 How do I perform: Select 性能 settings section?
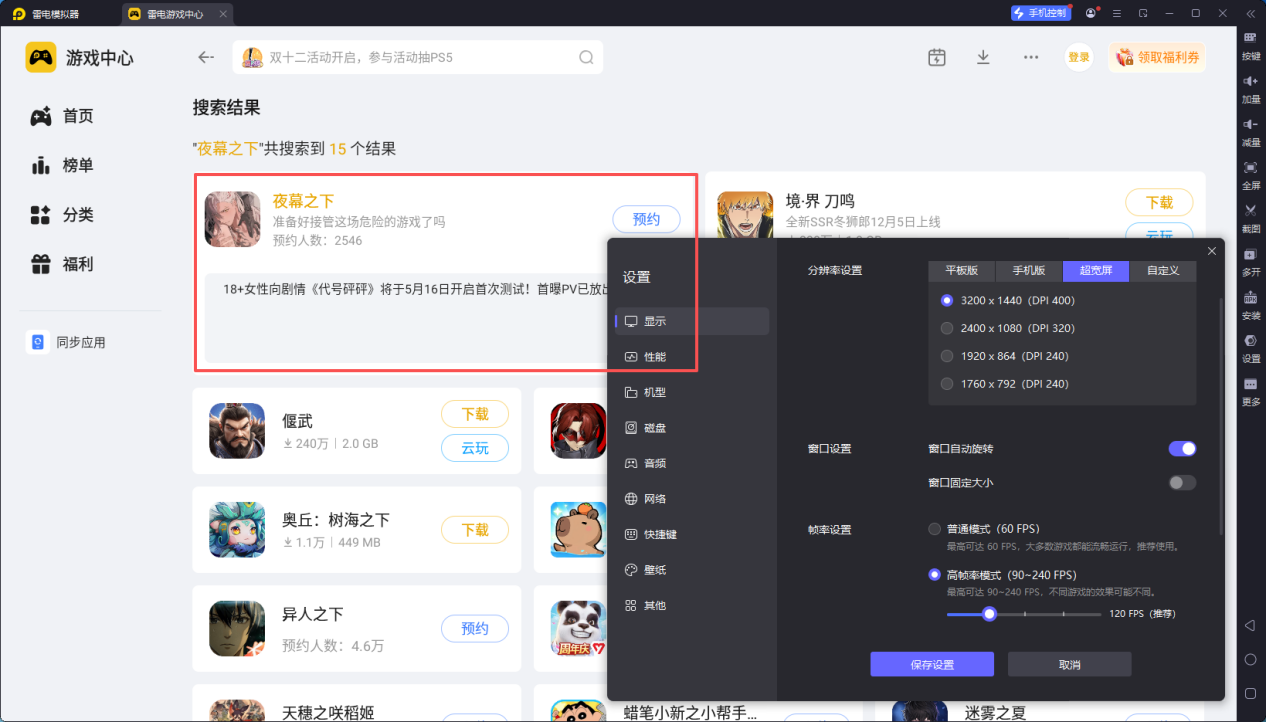click(692, 356)
